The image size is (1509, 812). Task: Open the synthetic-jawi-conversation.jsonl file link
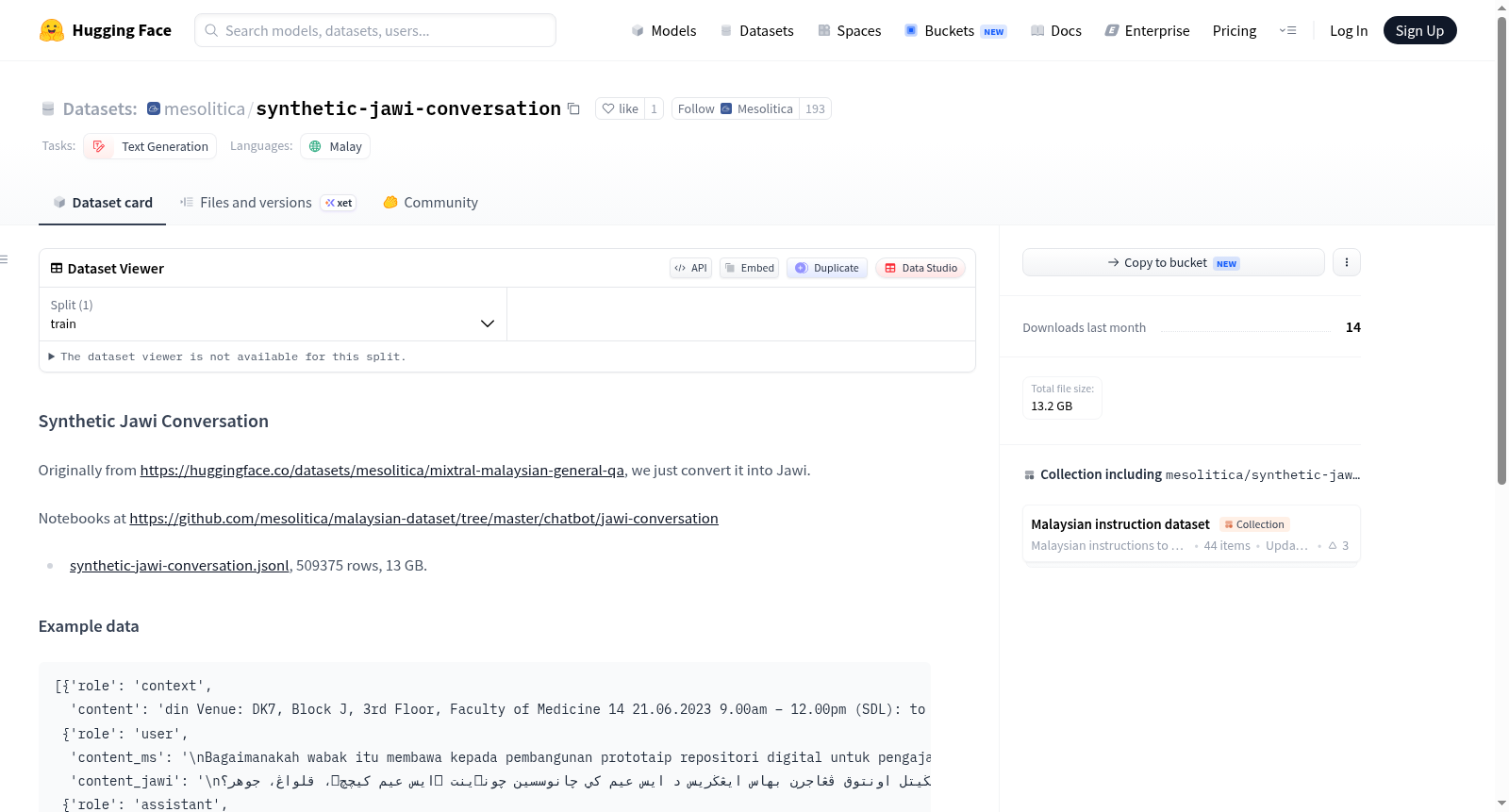[179, 565]
